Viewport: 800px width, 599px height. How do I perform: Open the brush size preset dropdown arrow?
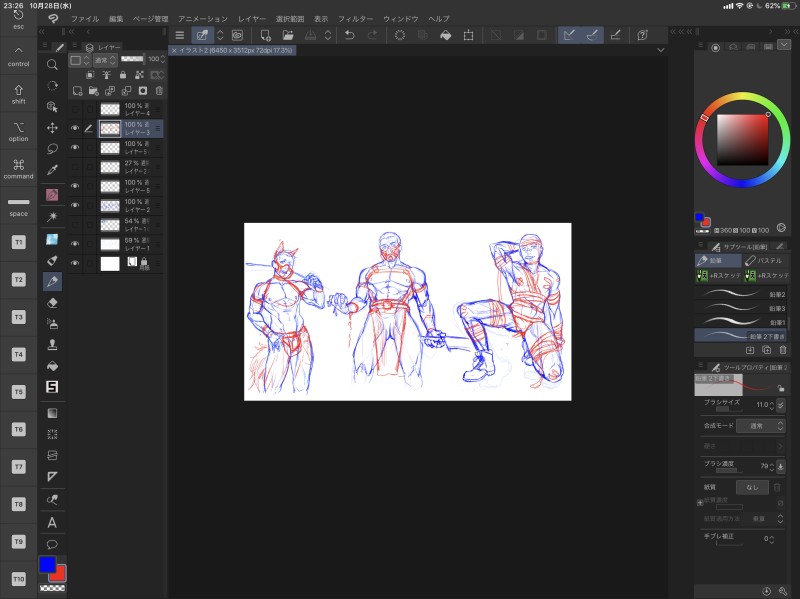click(x=779, y=405)
